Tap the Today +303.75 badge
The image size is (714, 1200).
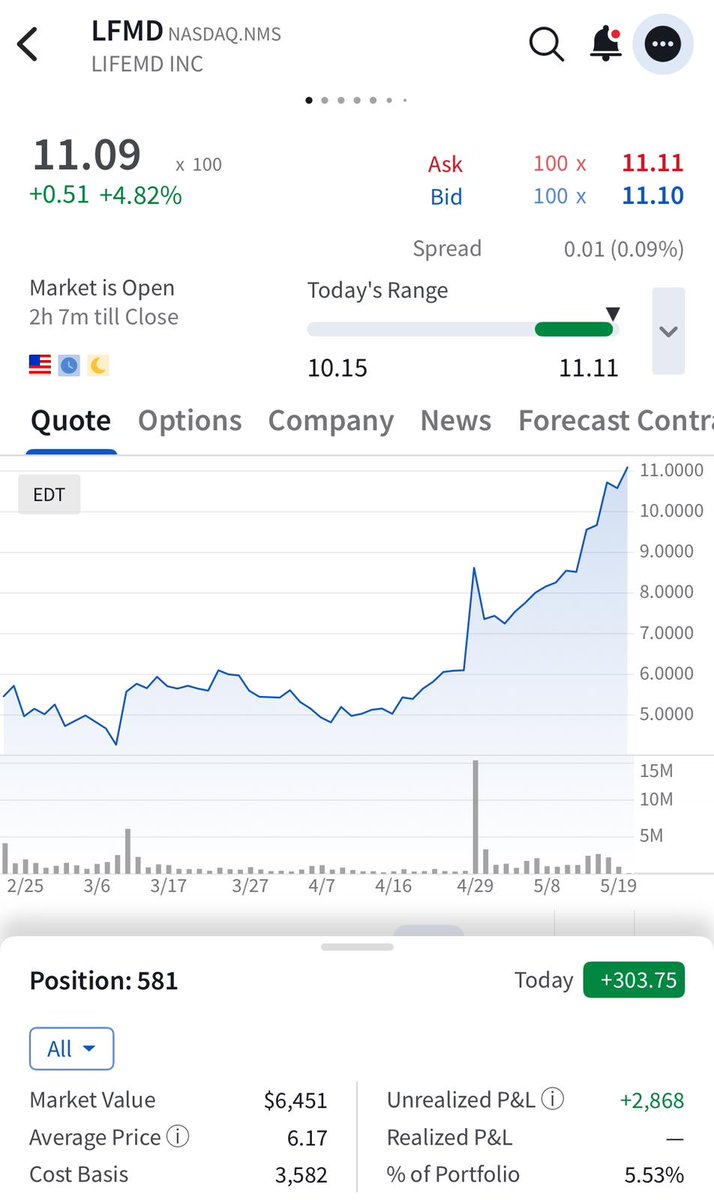(x=635, y=980)
